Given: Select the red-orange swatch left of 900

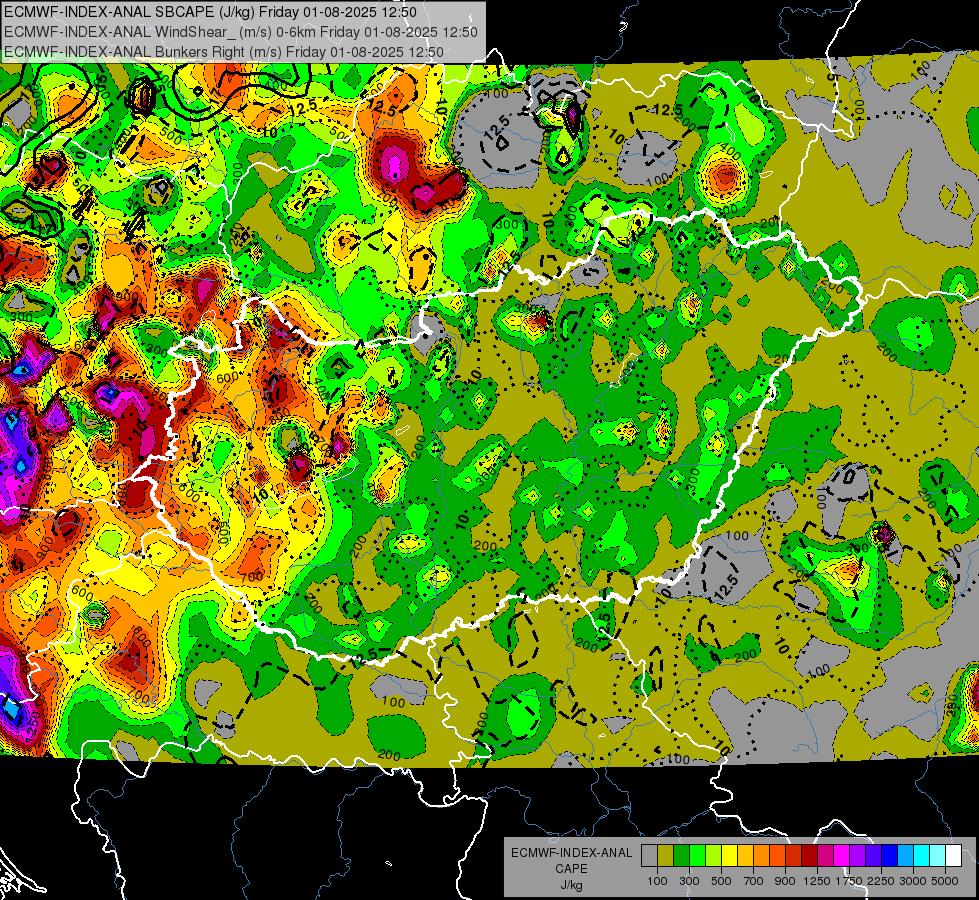Looking at the screenshot, I should tap(777, 856).
